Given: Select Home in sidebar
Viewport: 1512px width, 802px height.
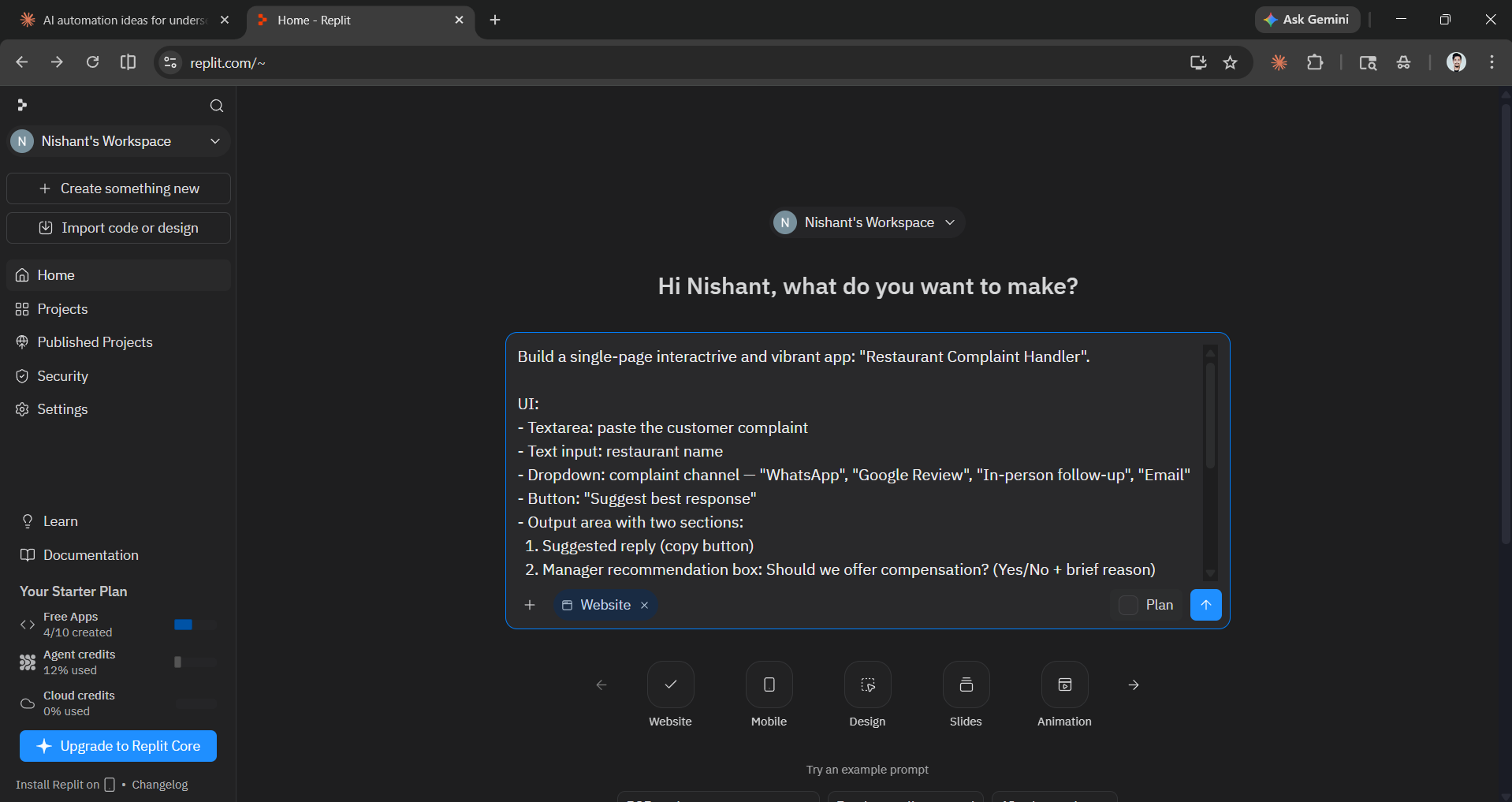Looking at the screenshot, I should 119,275.
